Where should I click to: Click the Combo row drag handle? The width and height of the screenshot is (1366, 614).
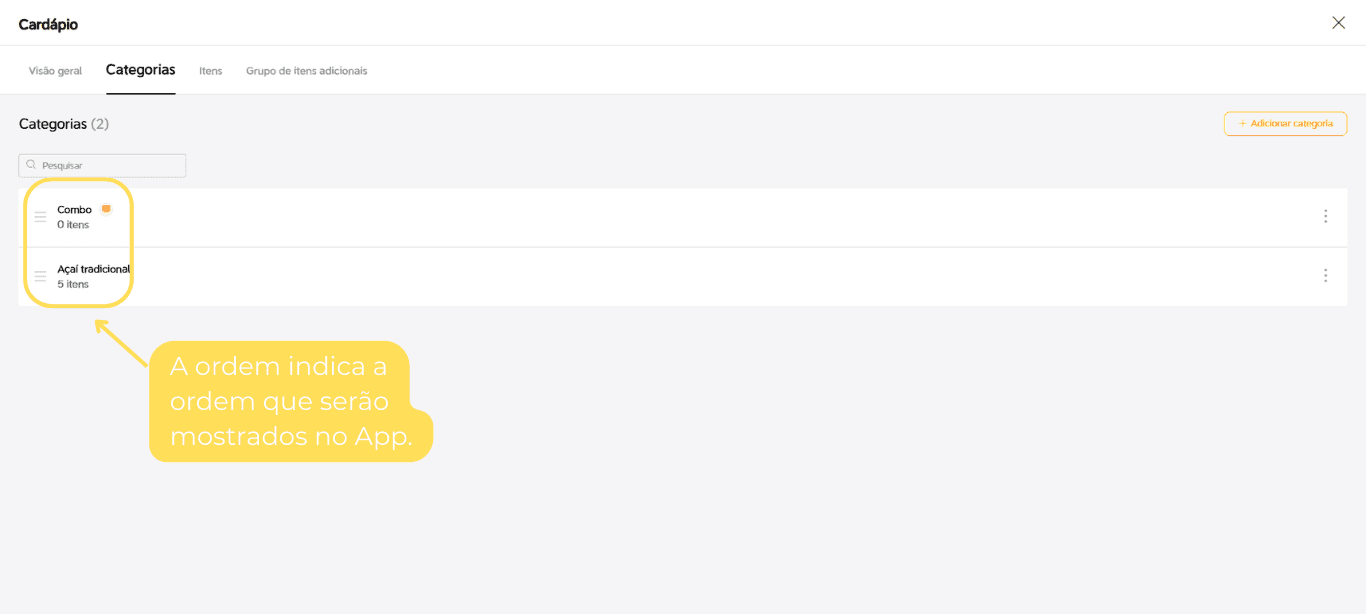point(40,216)
